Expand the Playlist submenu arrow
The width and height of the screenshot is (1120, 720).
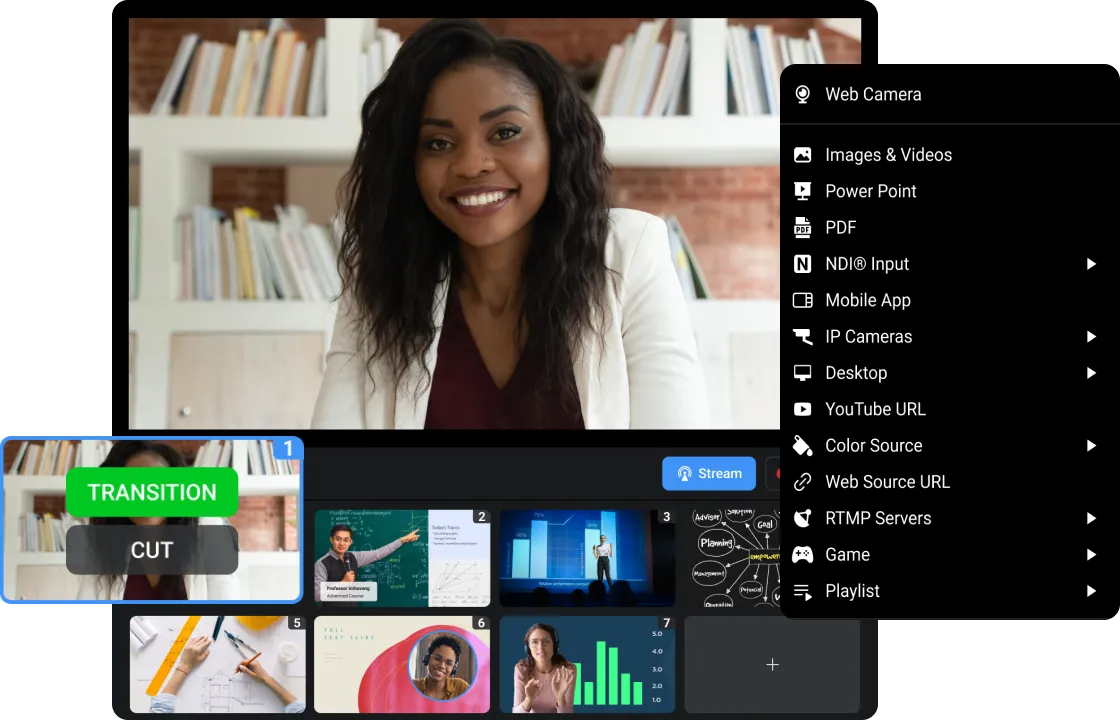pyautogui.click(x=1091, y=591)
